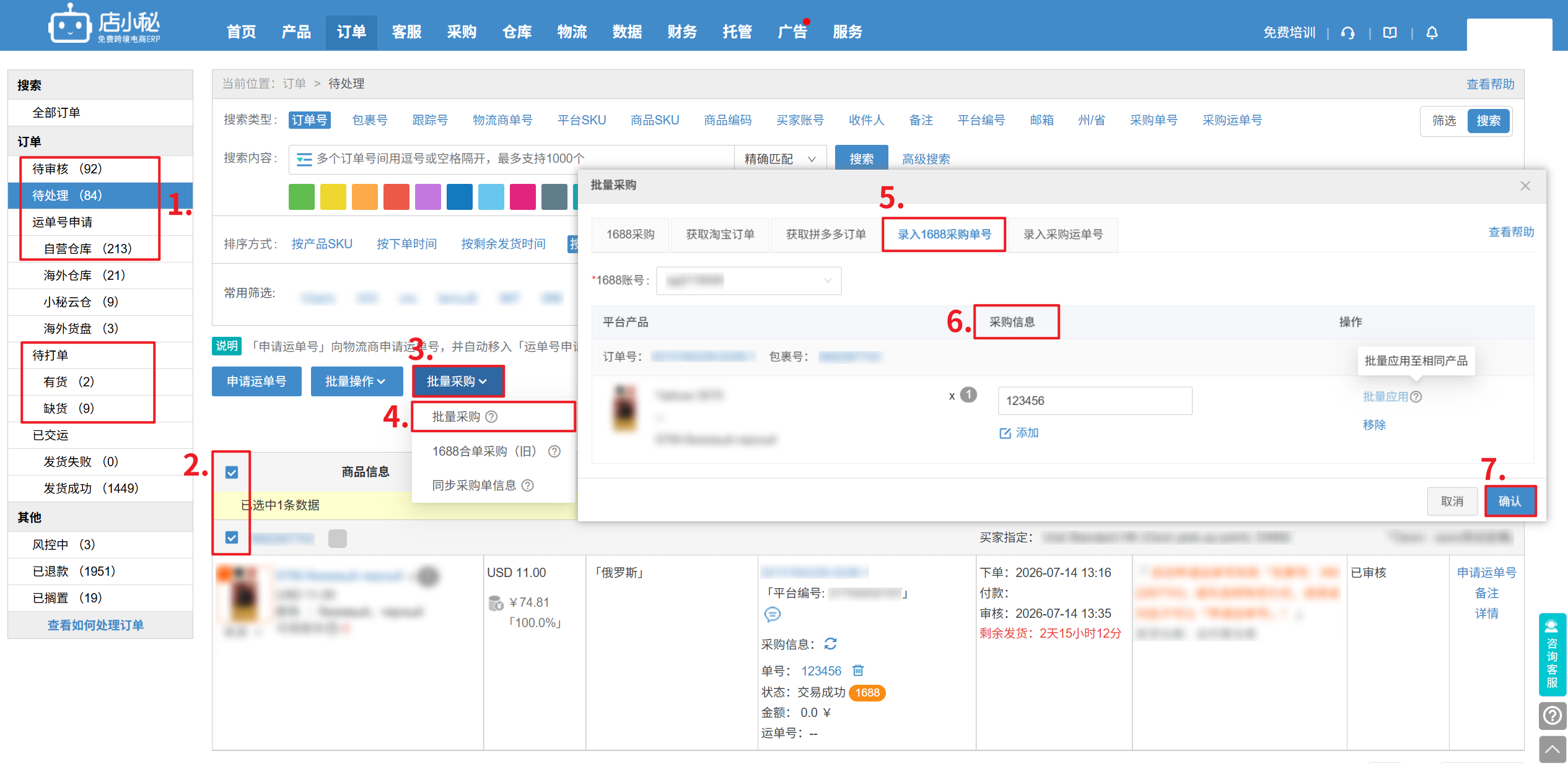Click the 确认 button in dialog
Screen dimensions: 1568x764
(1510, 501)
